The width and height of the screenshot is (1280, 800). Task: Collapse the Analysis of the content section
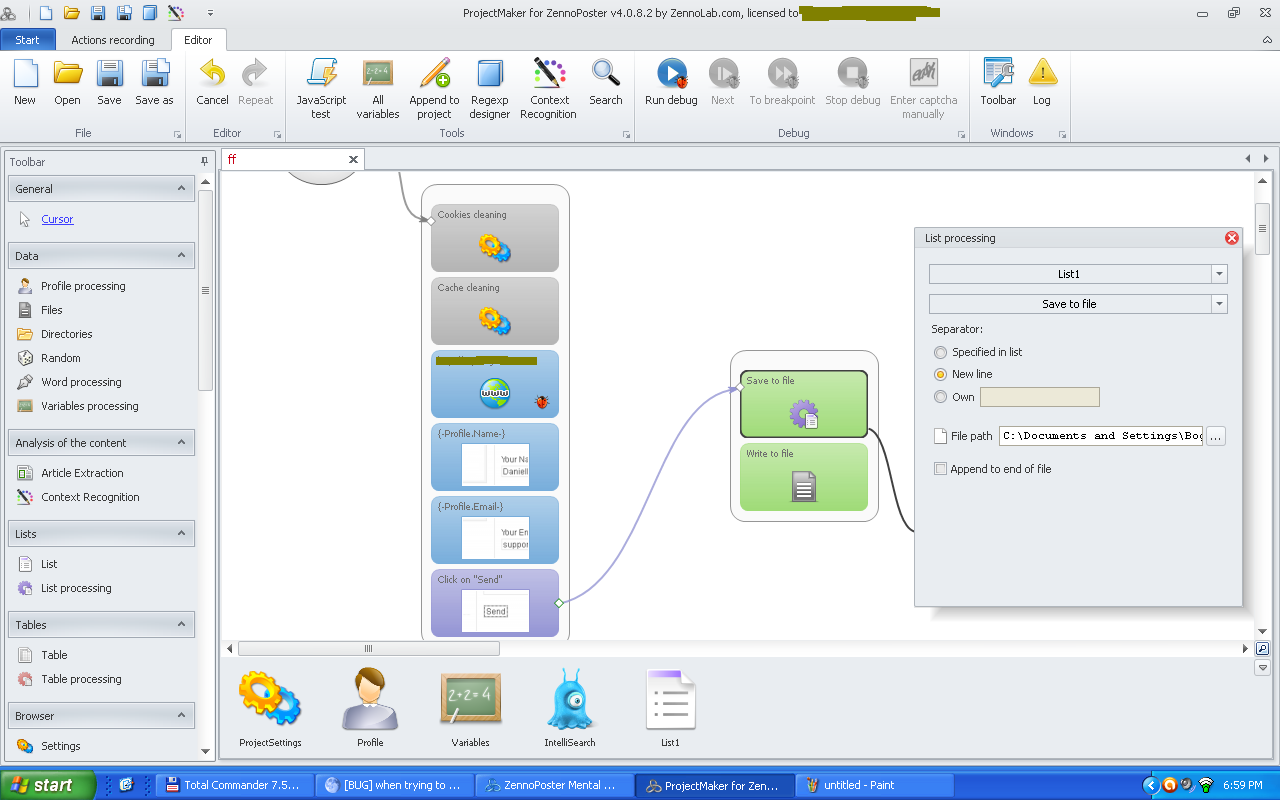point(181,442)
